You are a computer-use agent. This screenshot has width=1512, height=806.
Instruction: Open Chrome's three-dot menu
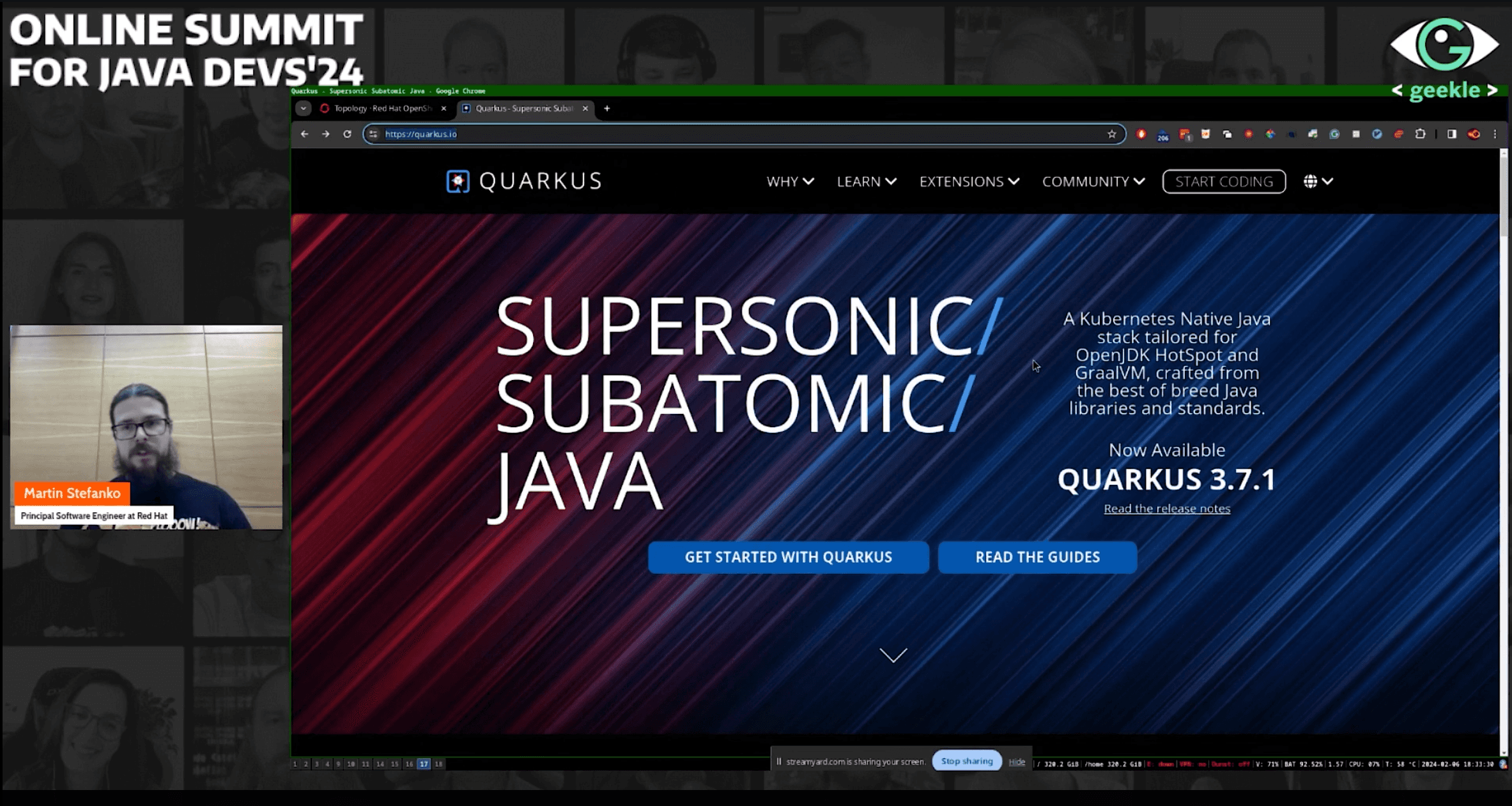(x=1495, y=134)
